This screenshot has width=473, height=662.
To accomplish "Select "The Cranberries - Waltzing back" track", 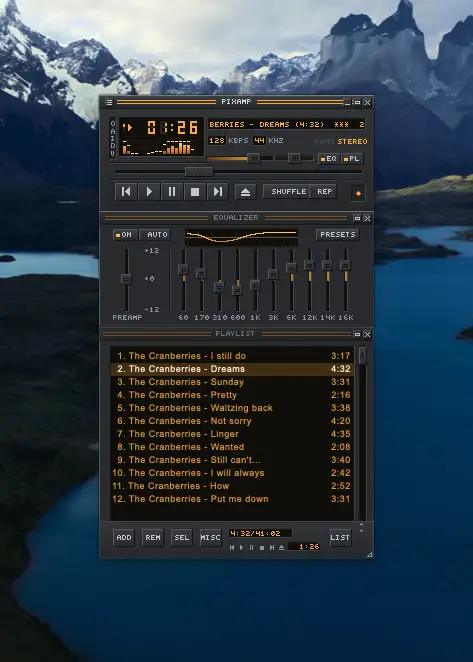I will [232, 408].
